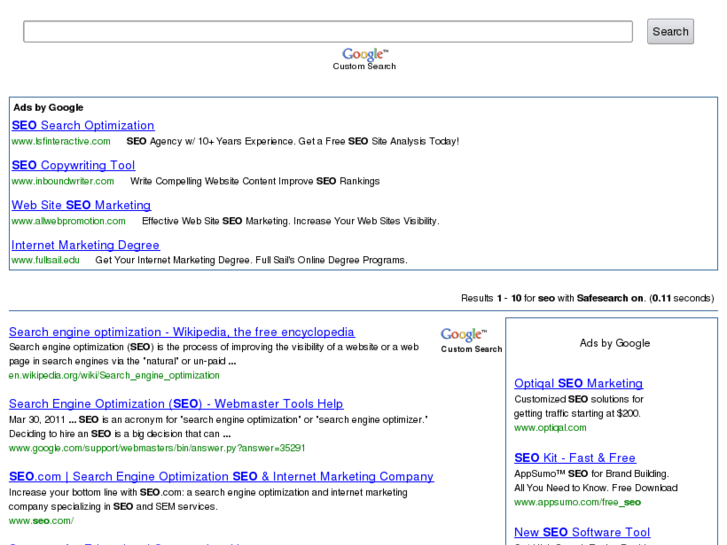
Task: Click the 'Customized SEO solutions for' ad text
Action: click(579, 399)
